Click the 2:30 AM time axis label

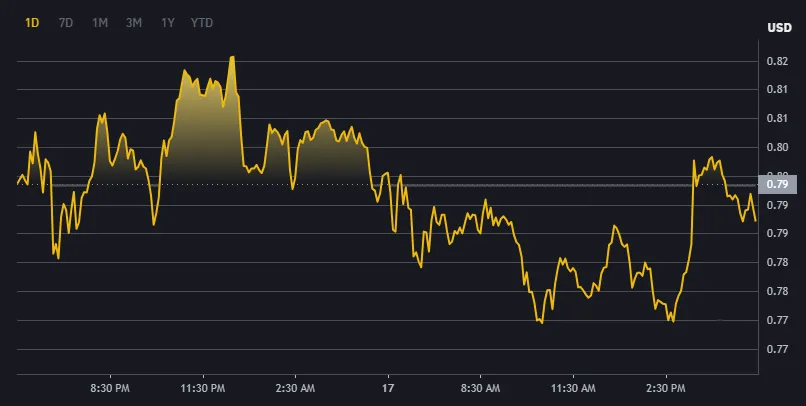pos(295,388)
